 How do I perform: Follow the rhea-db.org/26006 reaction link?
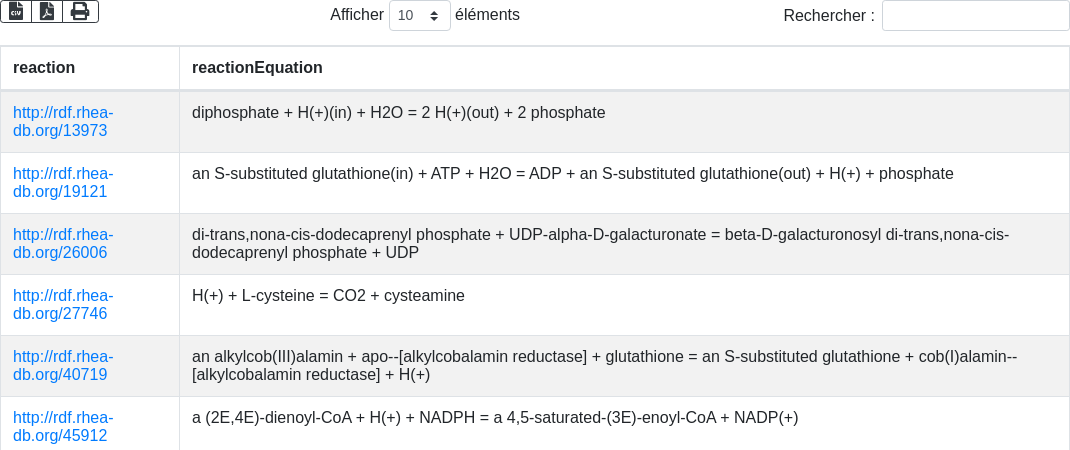coord(63,244)
